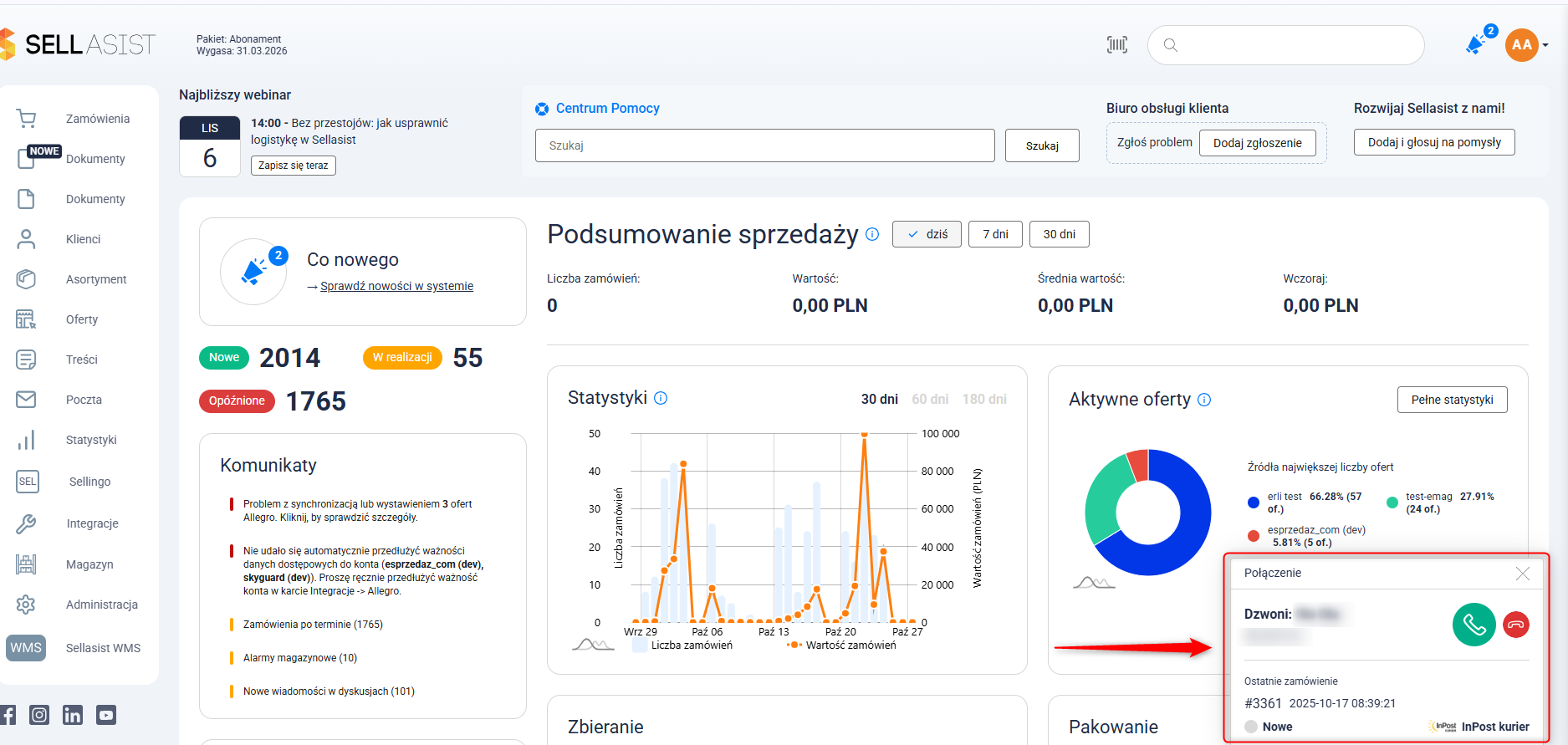The image size is (1568, 745).
Task: Switch statistics chart to 180 dni
Action: (984, 400)
